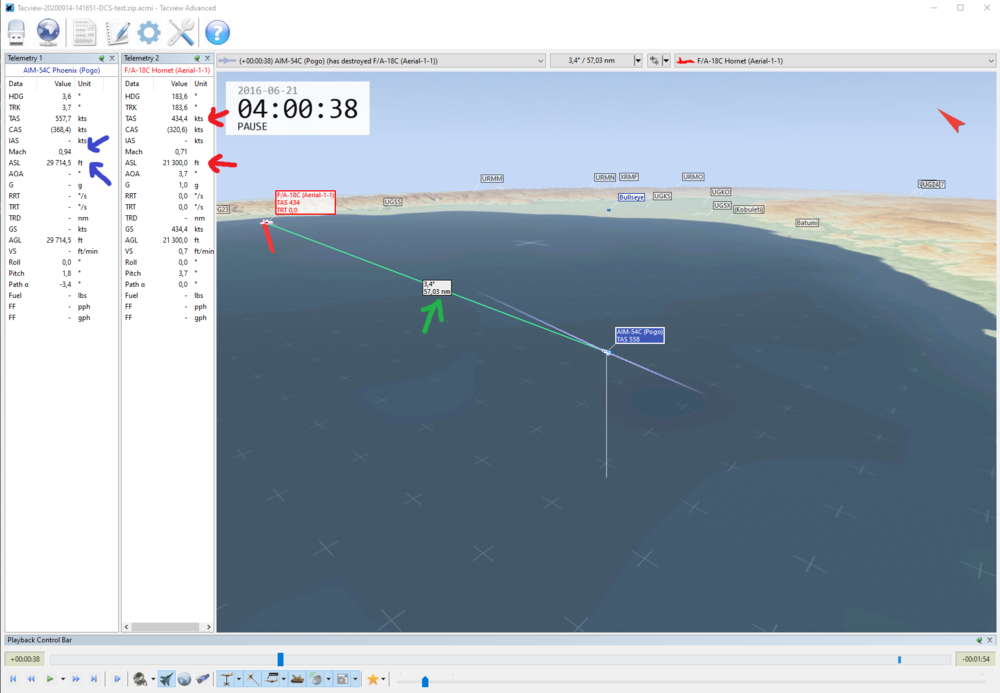
Task: Pin the Playback Control Bar panel
Action: 979,640
